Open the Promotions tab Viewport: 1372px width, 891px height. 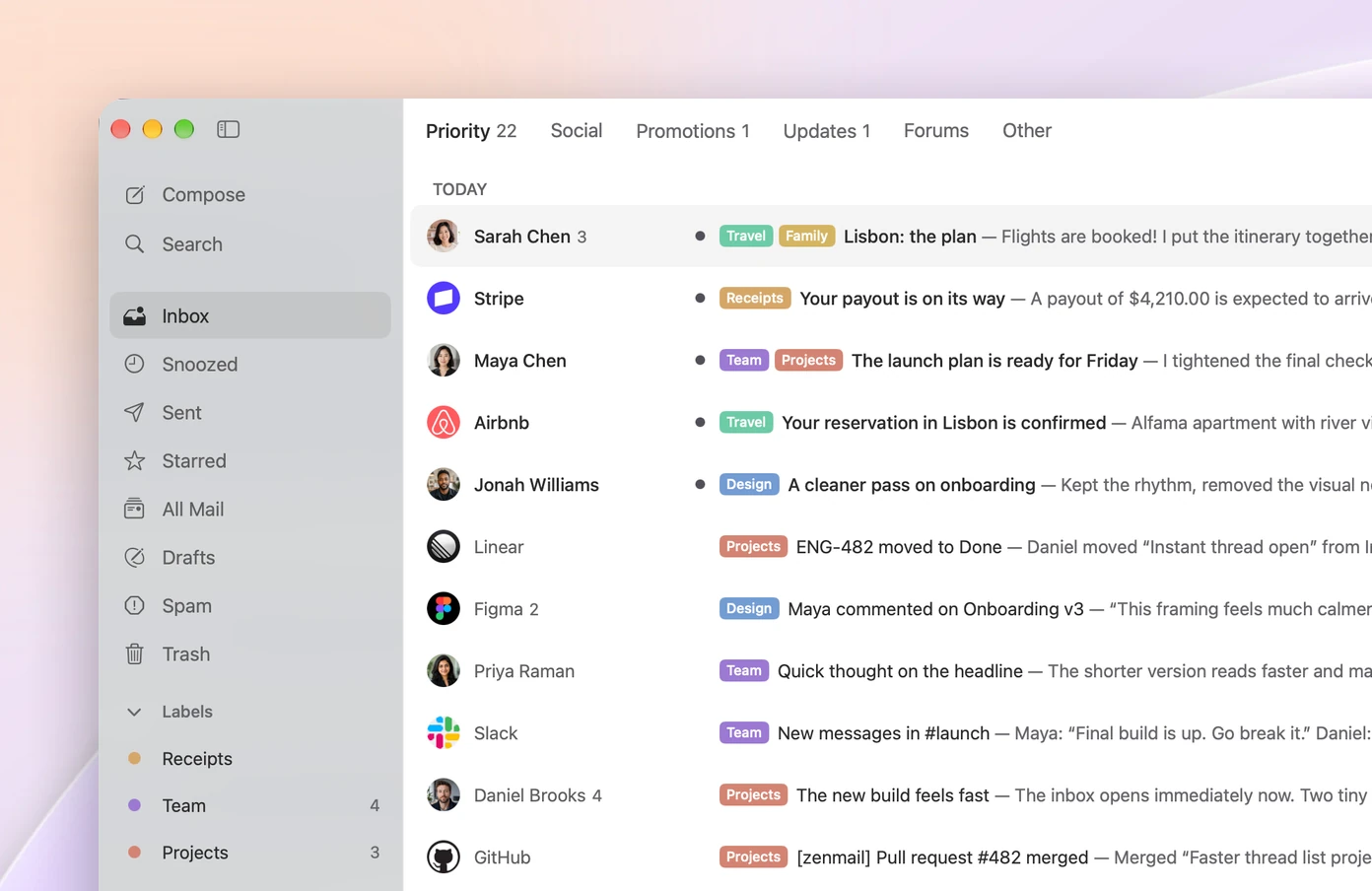(x=693, y=131)
